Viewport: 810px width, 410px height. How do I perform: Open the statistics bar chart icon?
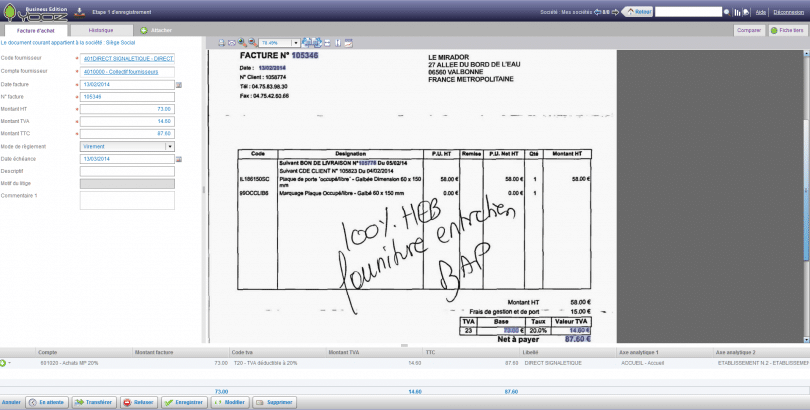738,12
